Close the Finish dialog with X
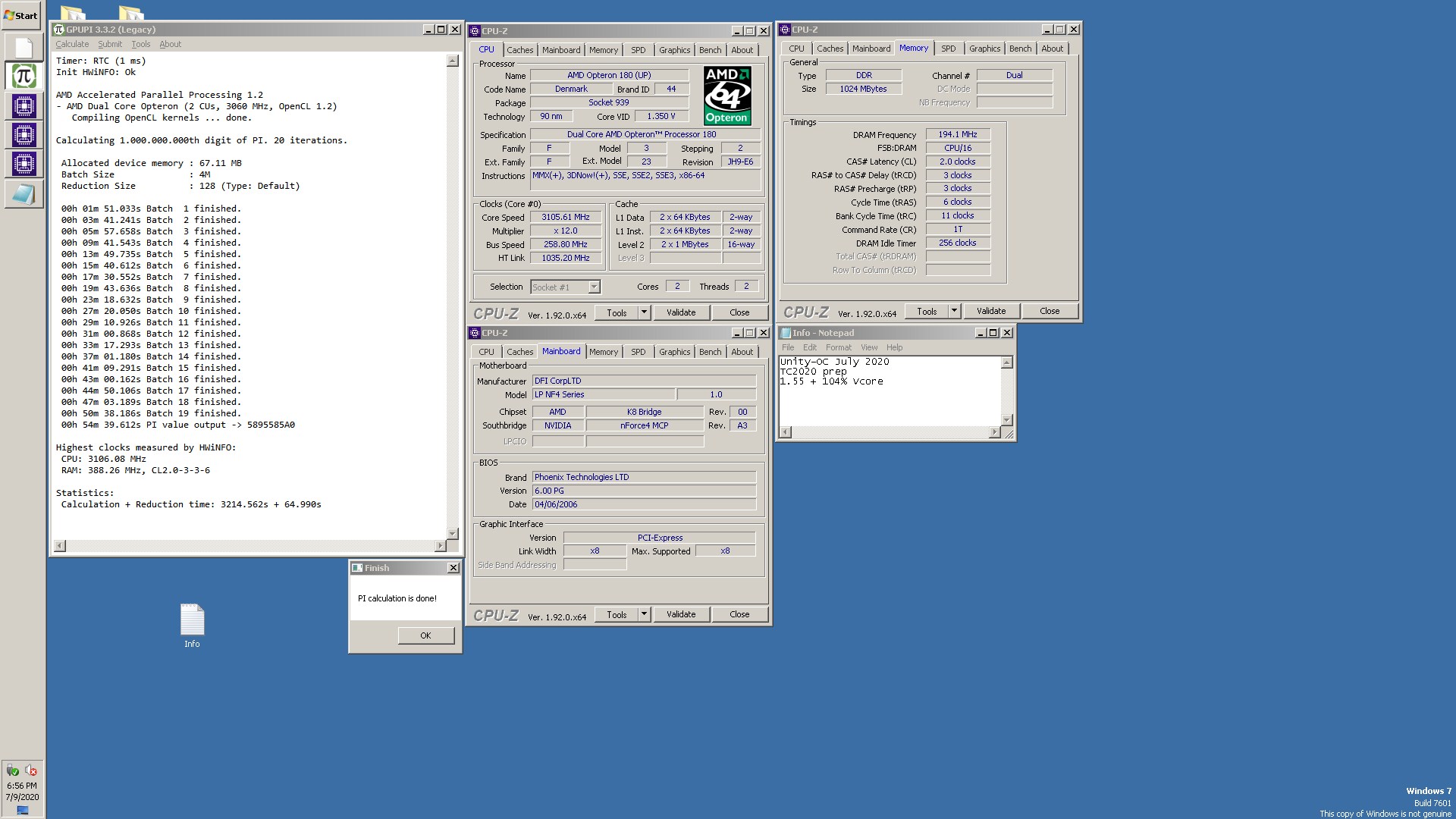The width and height of the screenshot is (1456, 819). pos(453,568)
